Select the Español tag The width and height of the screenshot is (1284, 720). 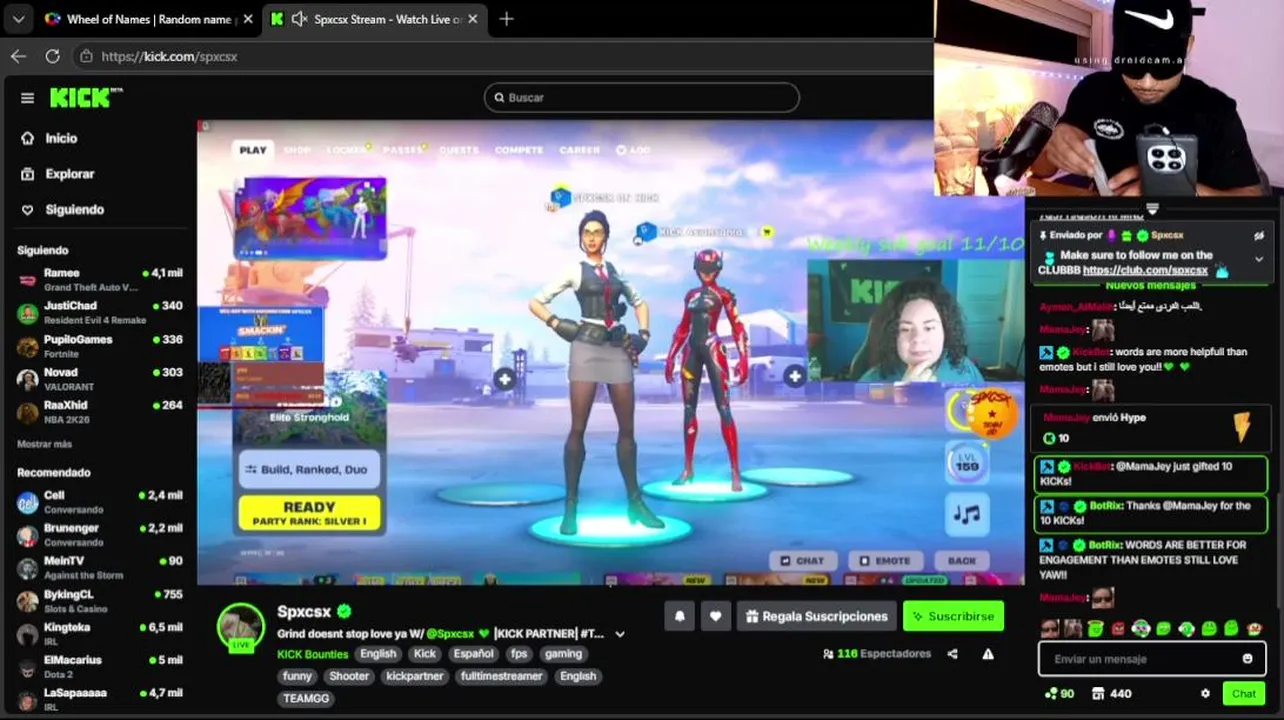tap(473, 654)
